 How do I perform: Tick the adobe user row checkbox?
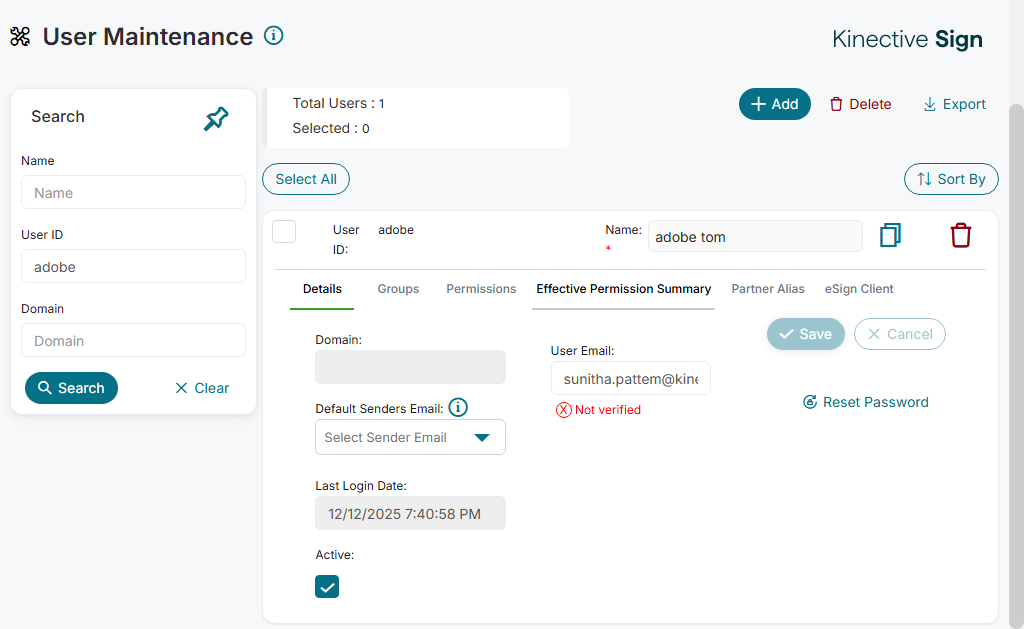click(284, 231)
